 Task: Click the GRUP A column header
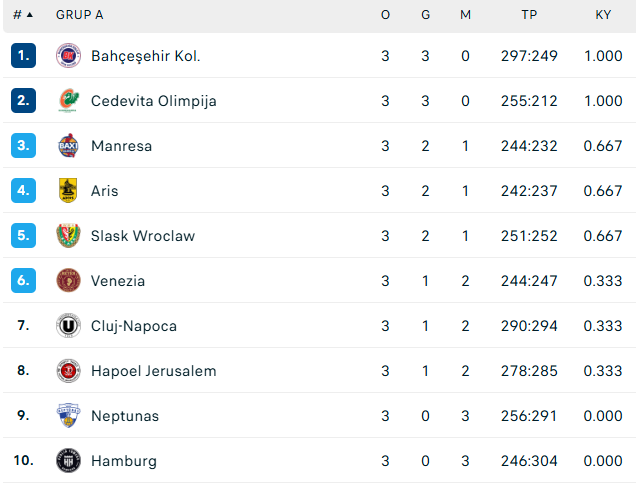point(79,15)
